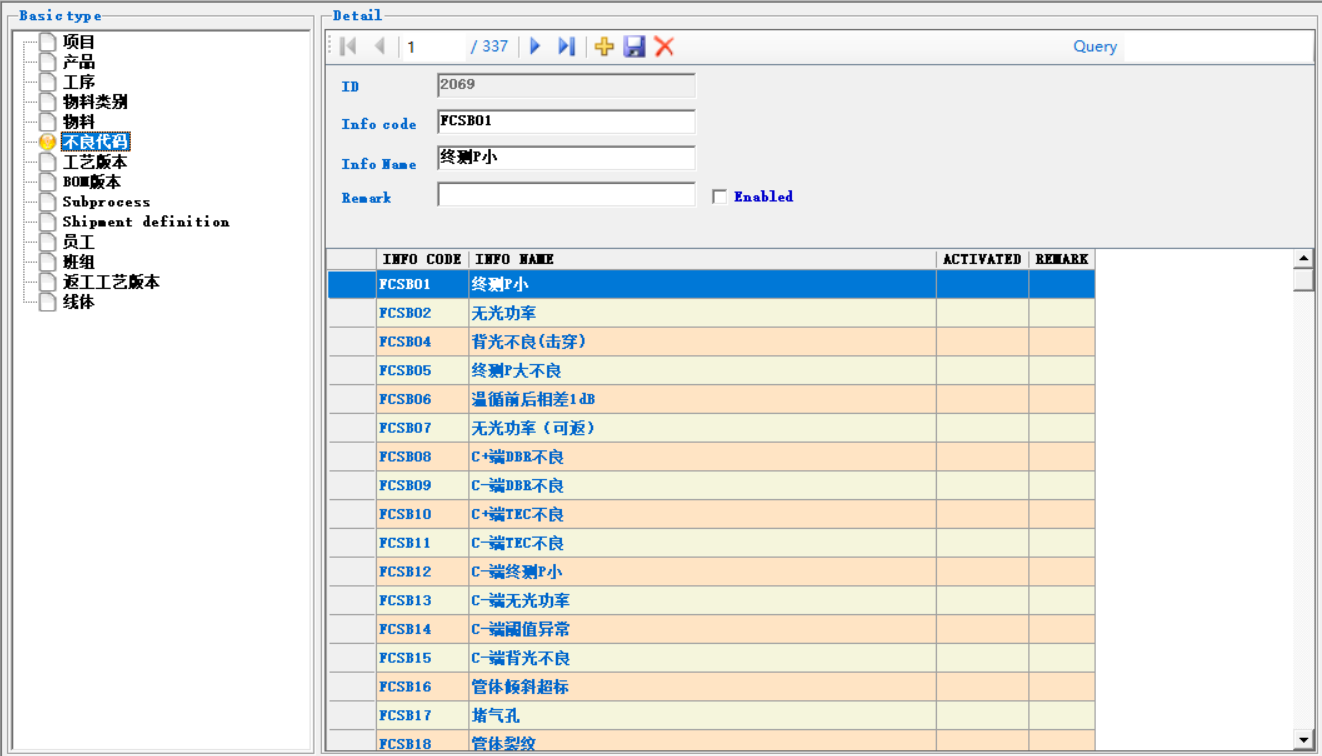Viewport: 1322px width, 756px height.
Task: Click scrollbar up arrow in grid
Action: point(1302,259)
